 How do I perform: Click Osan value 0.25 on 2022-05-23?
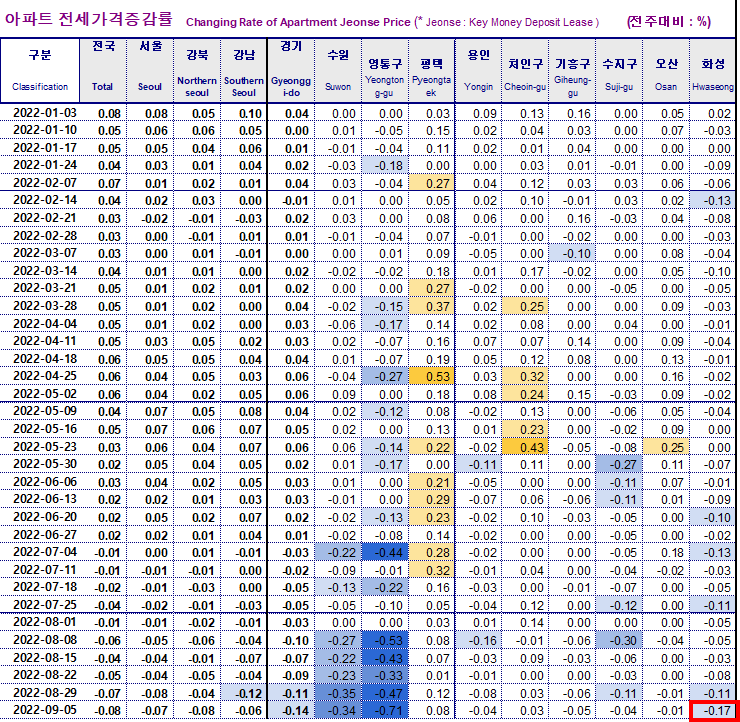pos(666,447)
